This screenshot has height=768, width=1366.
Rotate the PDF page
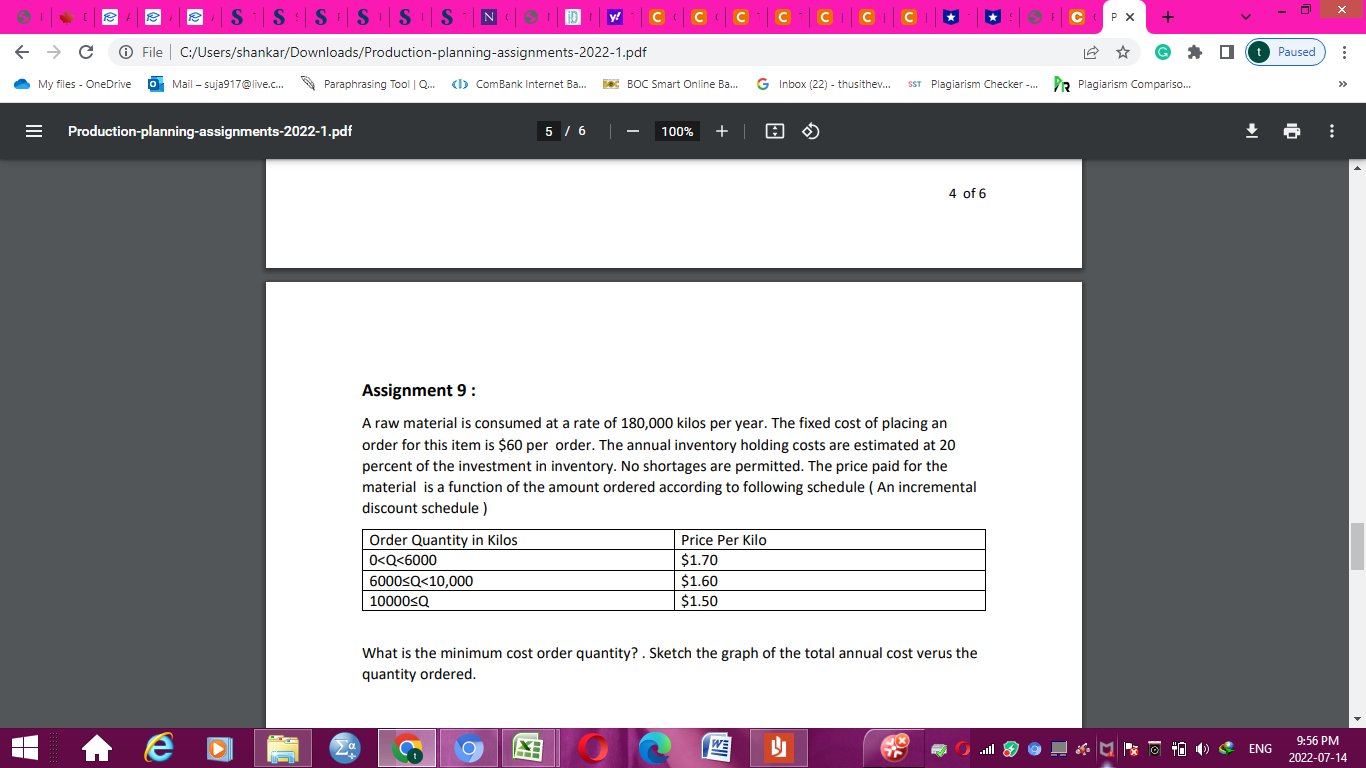point(809,130)
